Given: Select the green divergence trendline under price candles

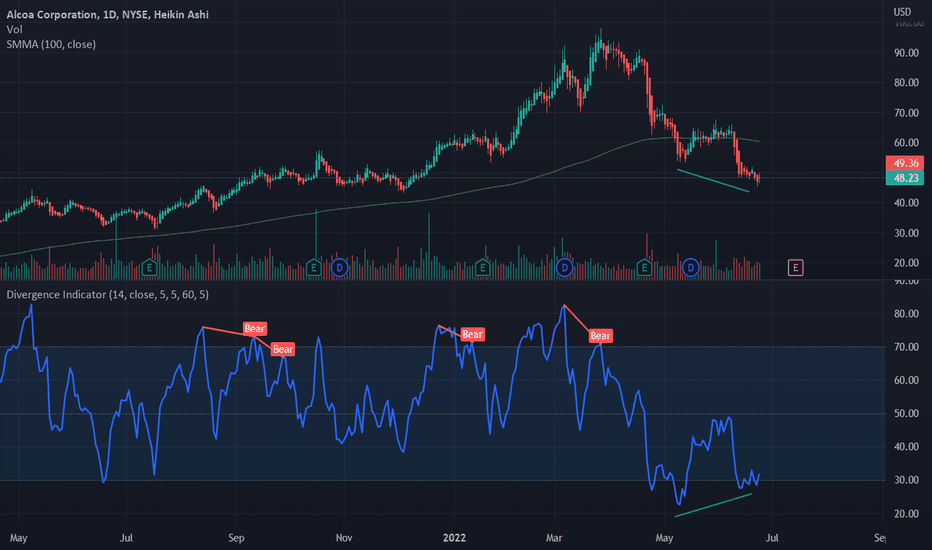Looking at the screenshot, I should (713, 181).
